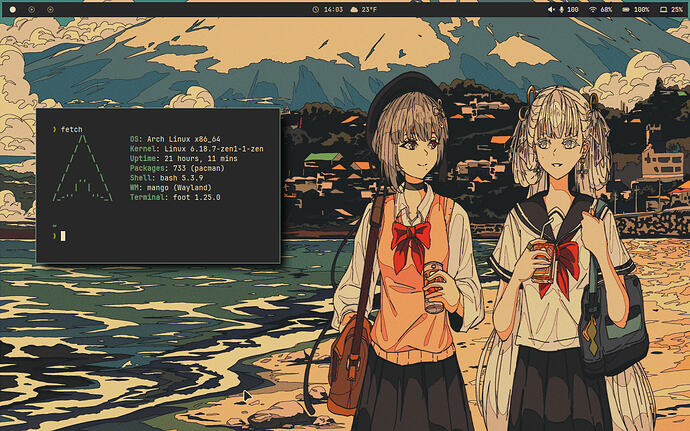The height and width of the screenshot is (431, 690).
Task: Click the 'fetch' command text in terminal
Action: click(x=70, y=129)
